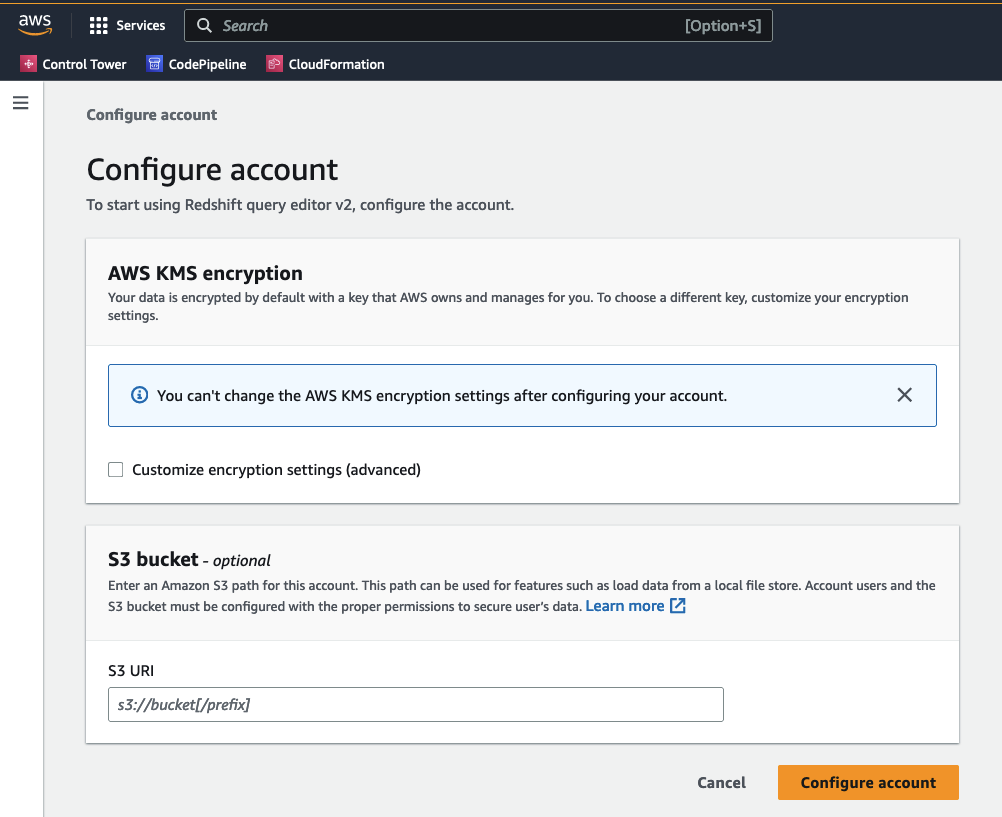Dismiss the KMS encryption notice
Image resolution: width=1002 pixels, height=817 pixels.
pos(904,394)
